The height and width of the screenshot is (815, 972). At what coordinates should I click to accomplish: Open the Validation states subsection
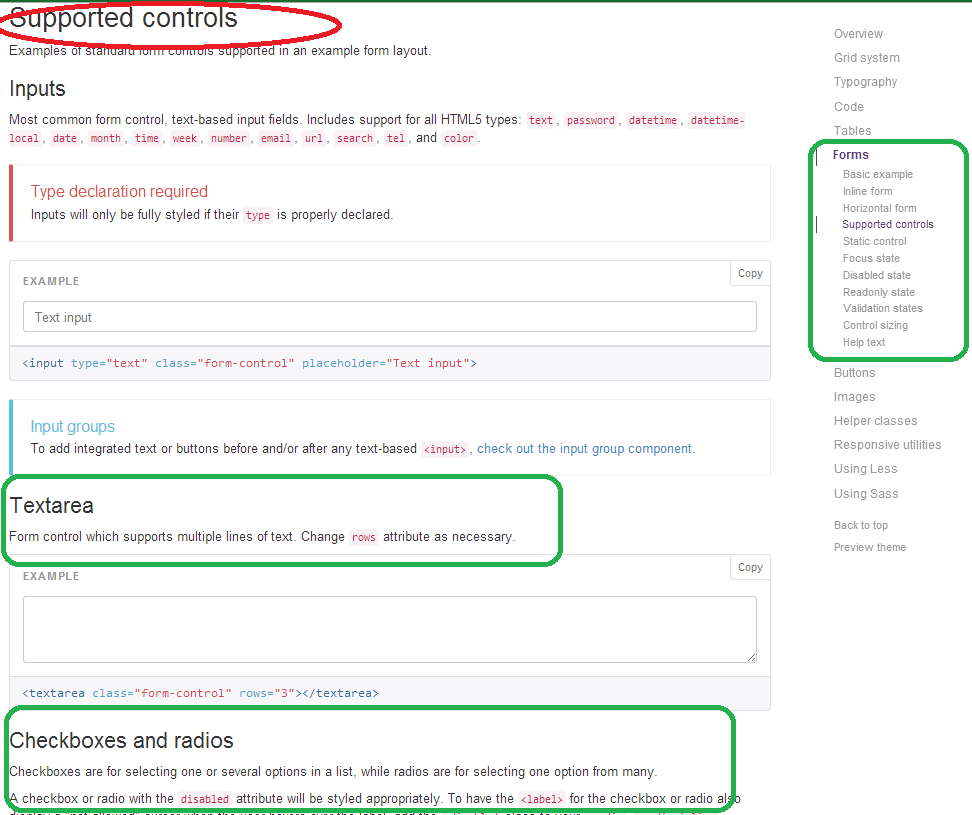882,308
